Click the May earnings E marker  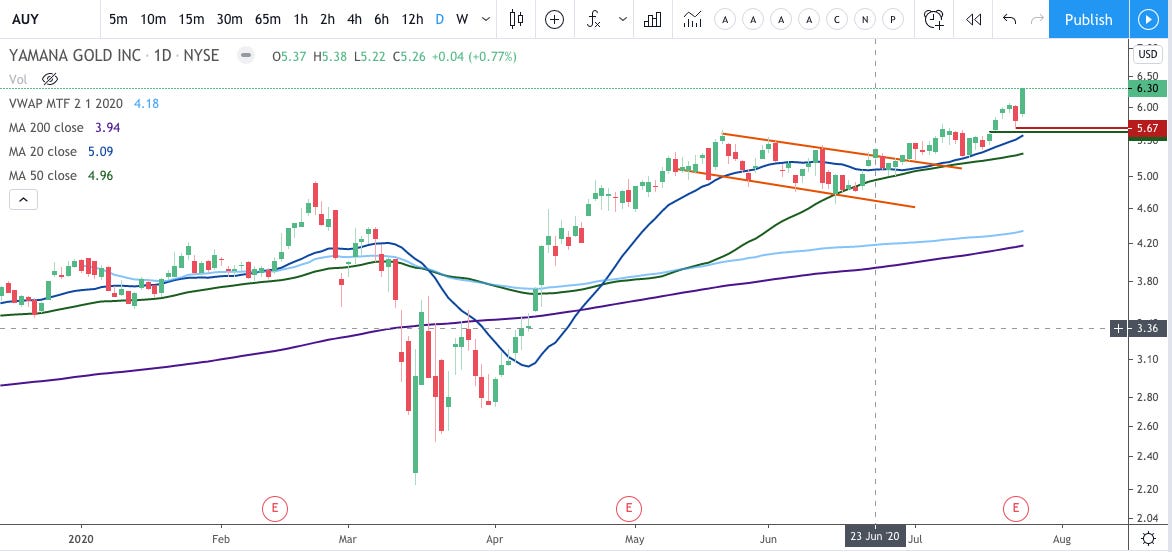[x=629, y=509]
